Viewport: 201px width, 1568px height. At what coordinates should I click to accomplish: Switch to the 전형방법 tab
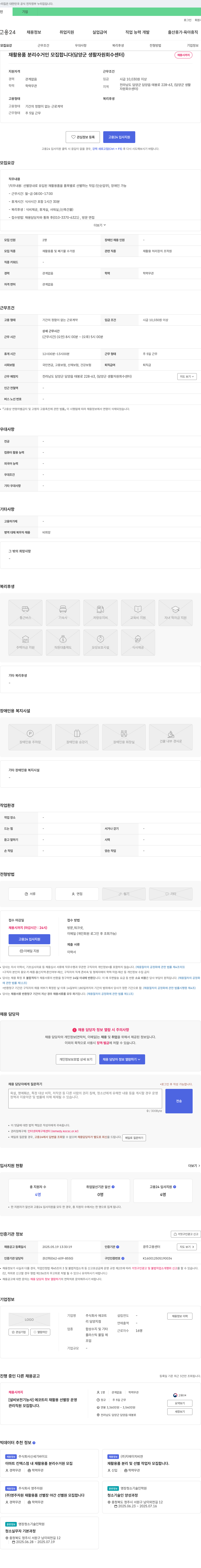point(155,46)
